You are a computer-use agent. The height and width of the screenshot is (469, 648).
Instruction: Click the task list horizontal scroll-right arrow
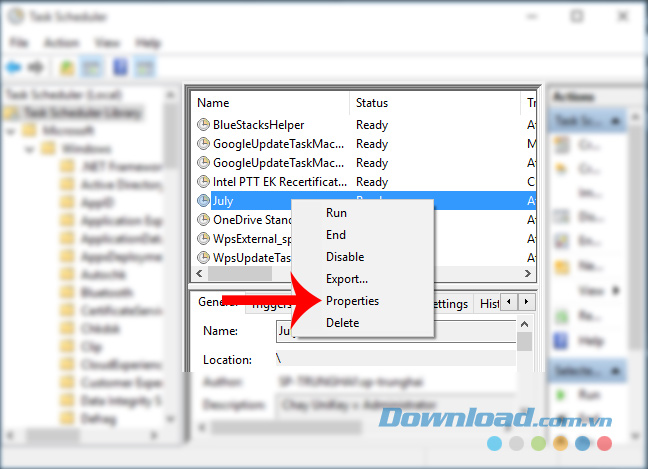coord(527,273)
